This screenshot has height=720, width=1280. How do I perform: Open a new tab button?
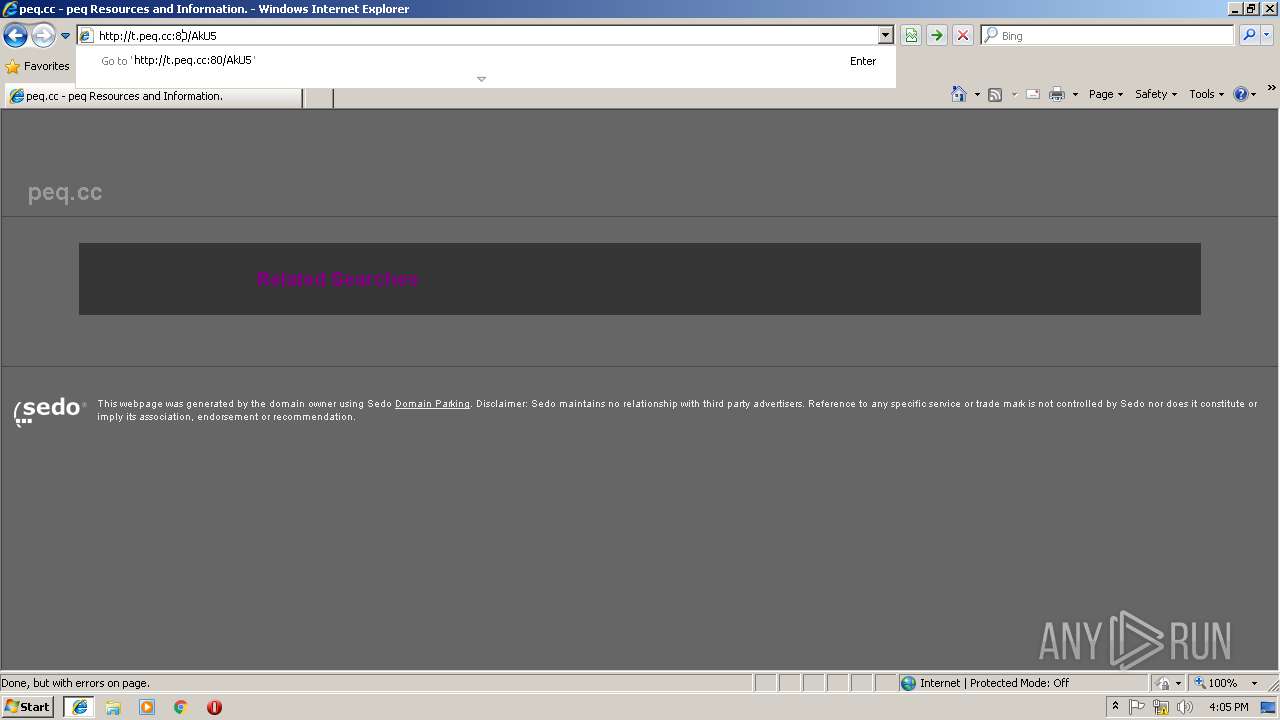coord(318,97)
